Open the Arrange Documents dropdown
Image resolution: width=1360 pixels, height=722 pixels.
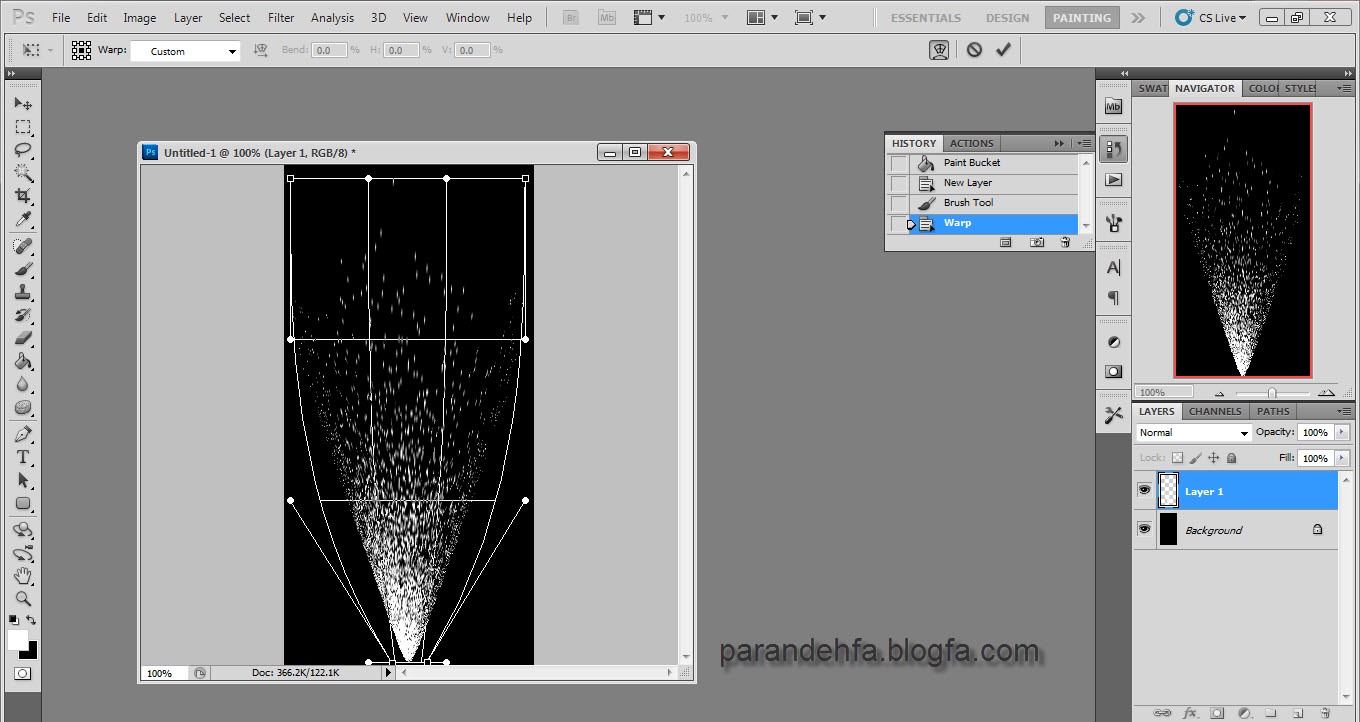tap(764, 17)
